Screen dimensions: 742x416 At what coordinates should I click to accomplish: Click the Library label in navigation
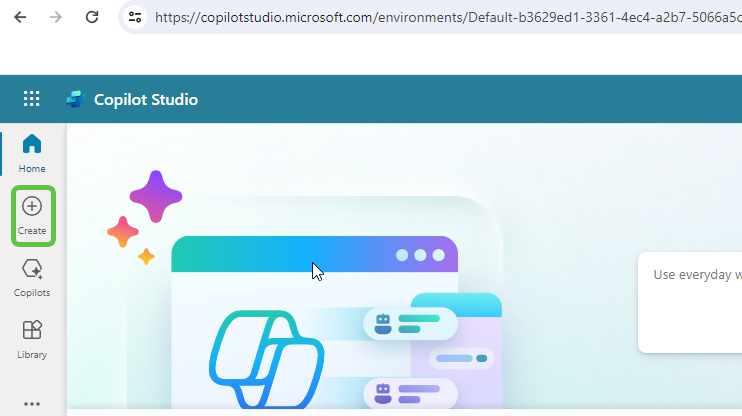tap(32, 355)
